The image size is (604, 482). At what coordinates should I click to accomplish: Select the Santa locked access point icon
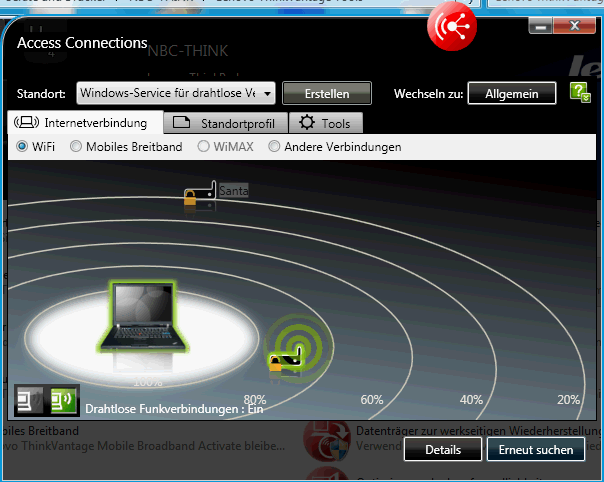pyautogui.click(x=200, y=194)
